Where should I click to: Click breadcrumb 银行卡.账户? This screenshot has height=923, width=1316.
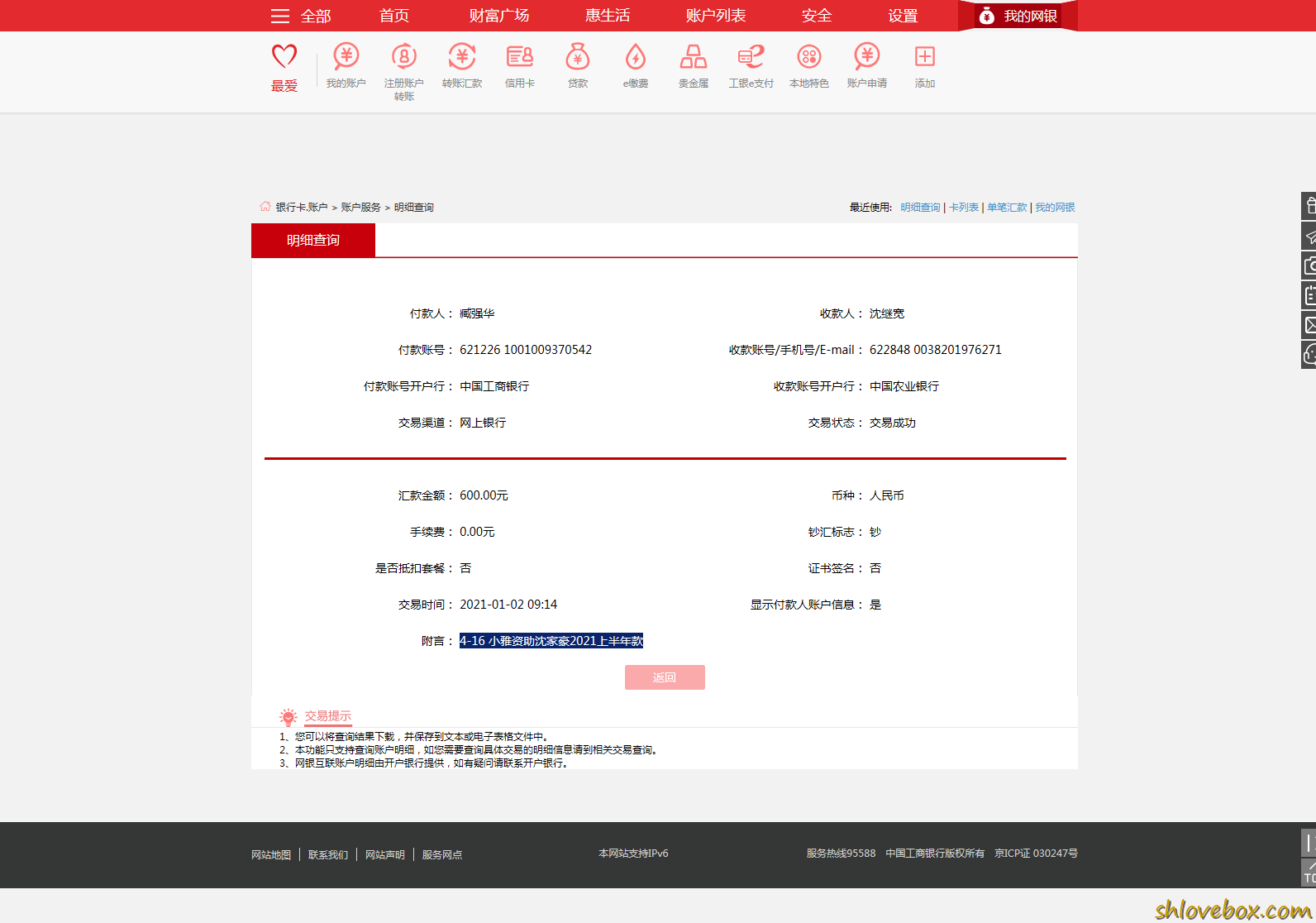point(302,208)
